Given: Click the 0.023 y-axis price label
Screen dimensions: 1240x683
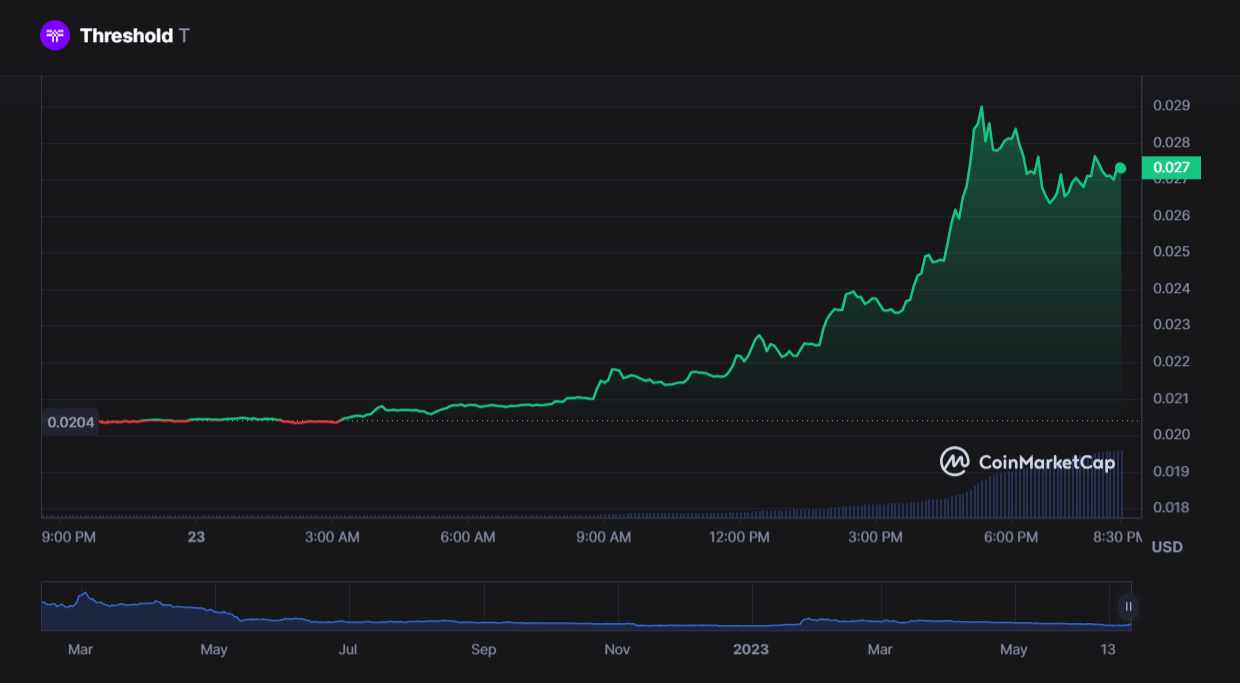Looking at the screenshot, I should (x=1171, y=324).
